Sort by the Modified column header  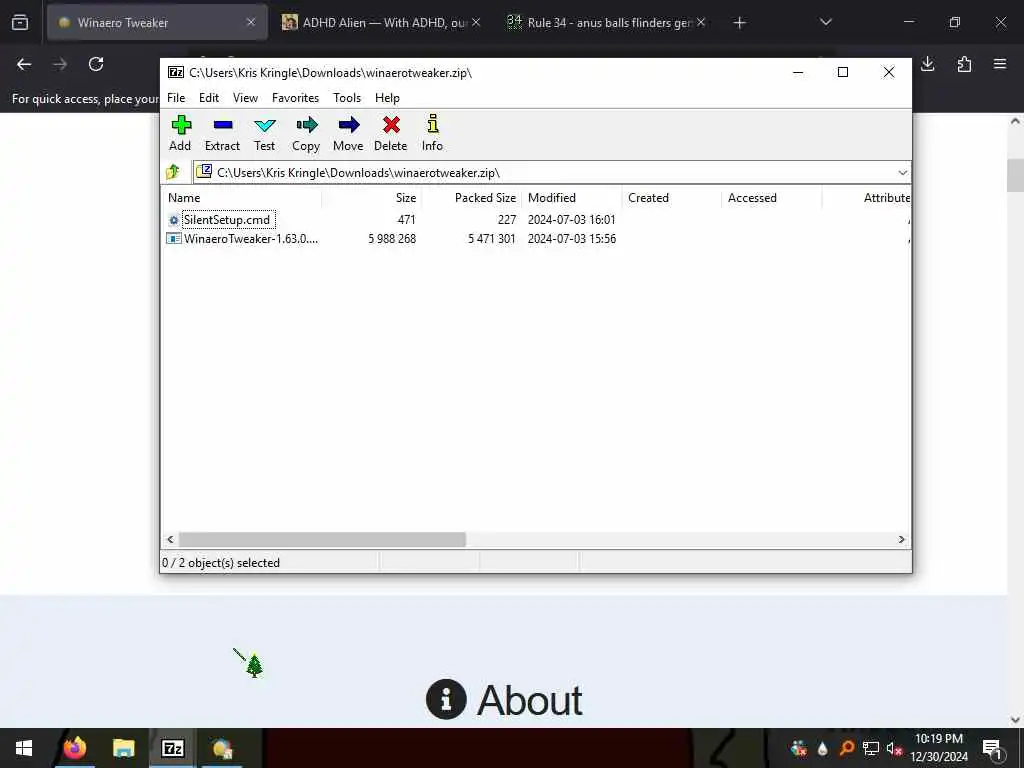click(x=571, y=198)
